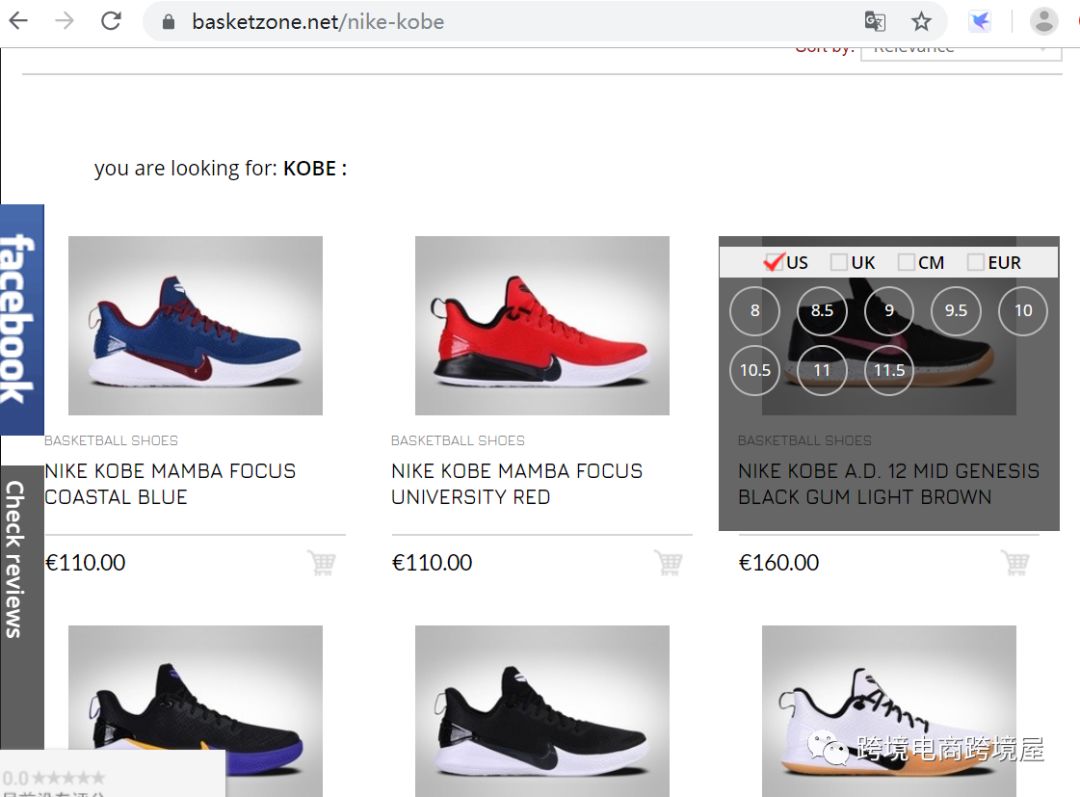
Task: Click the black and white shoe image
Action: [542, 711]
